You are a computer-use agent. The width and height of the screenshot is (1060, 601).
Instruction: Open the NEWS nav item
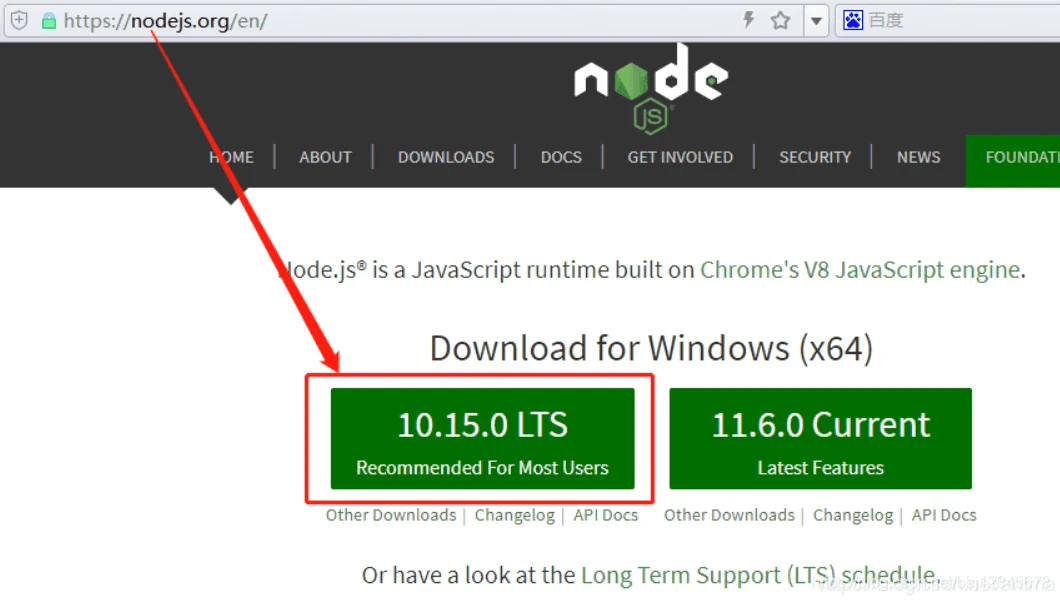[918, 158]
